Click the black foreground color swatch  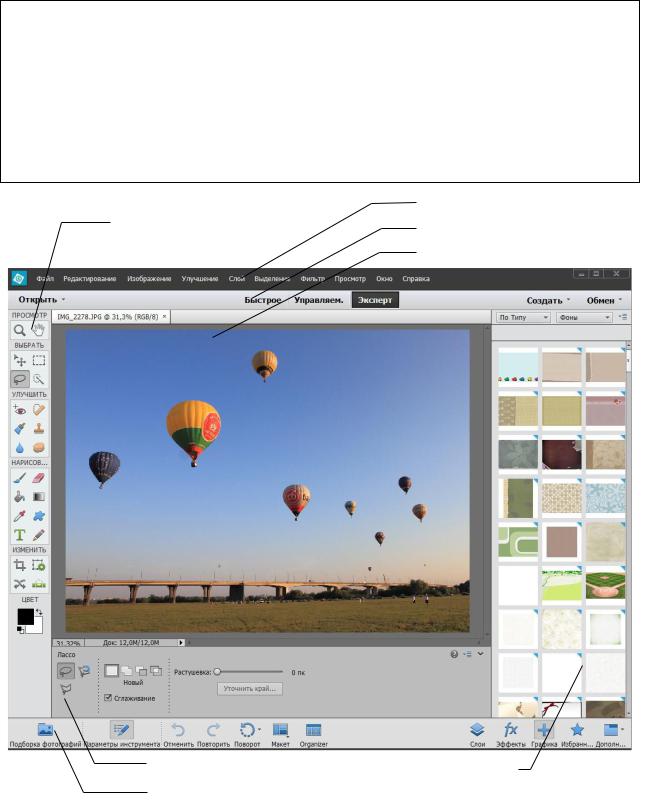25,616
